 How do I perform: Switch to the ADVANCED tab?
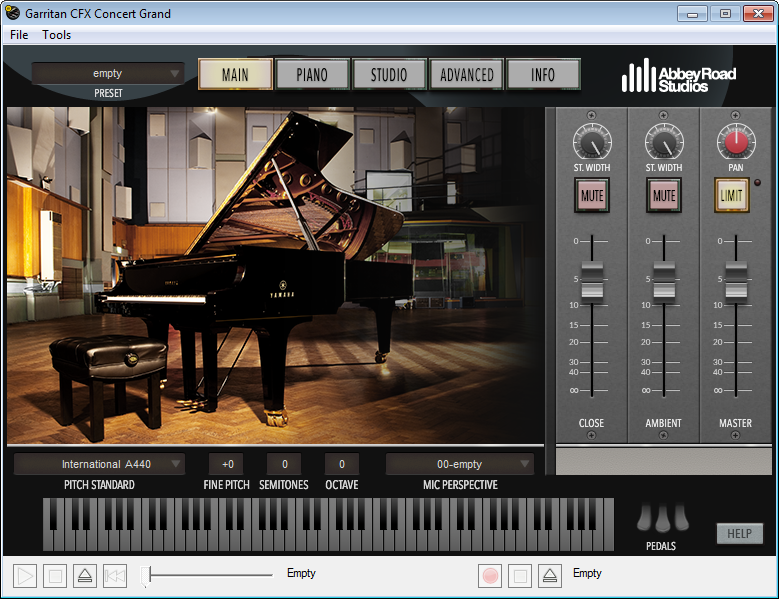467,75
